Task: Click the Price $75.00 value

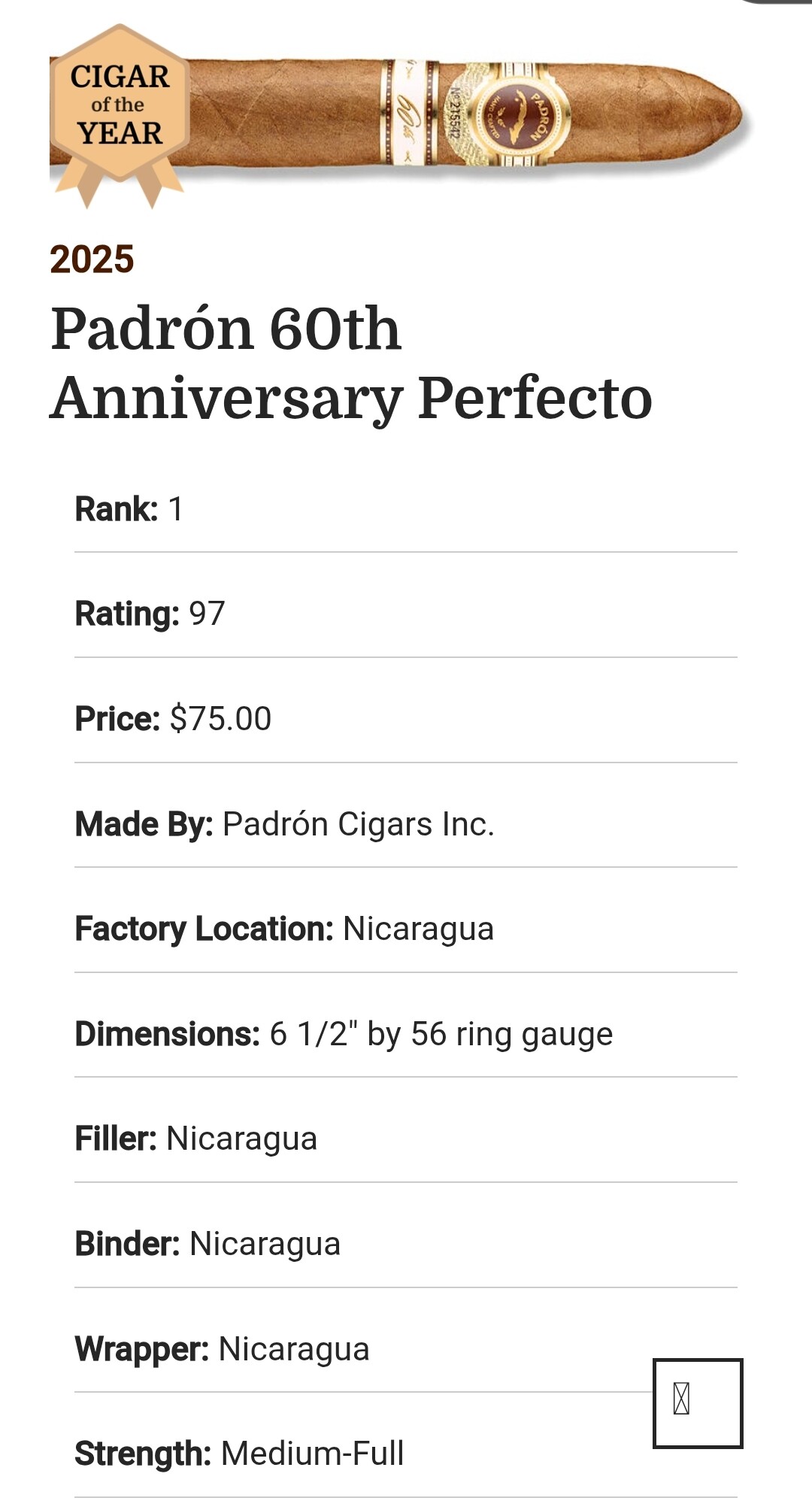Action: tap(220, 719)
